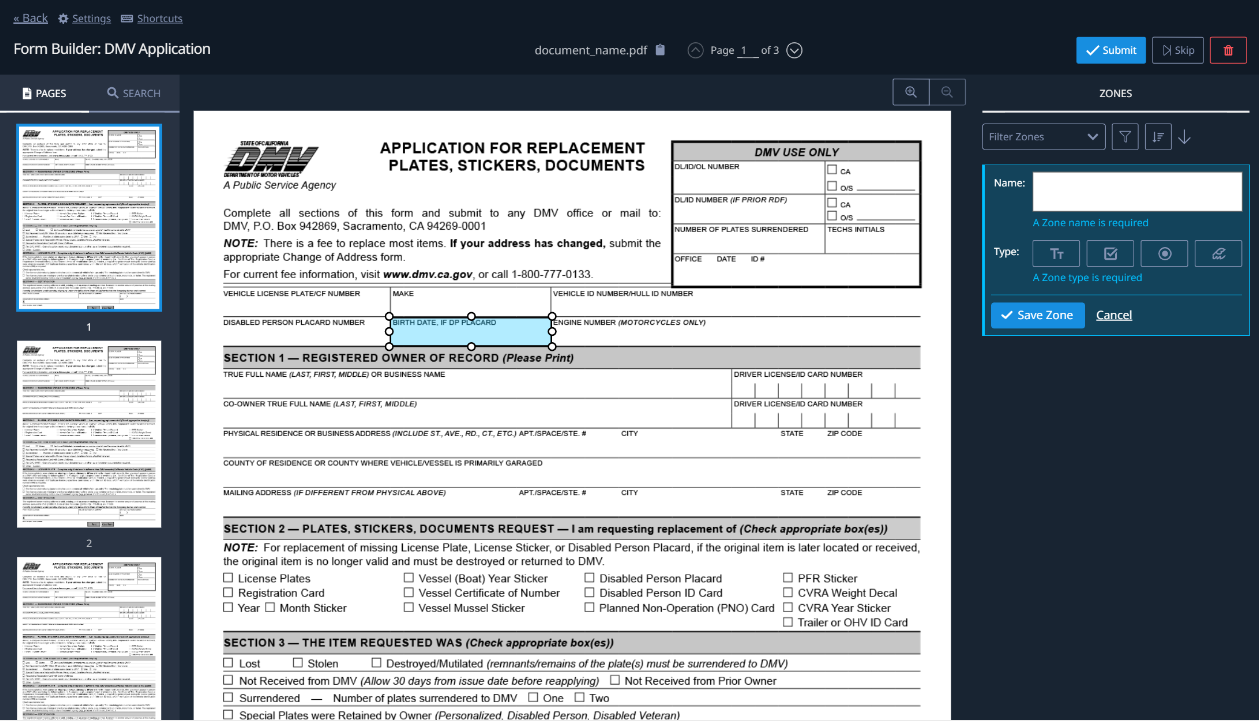Switch to the SEARCH tab

(x=134, y=93)
